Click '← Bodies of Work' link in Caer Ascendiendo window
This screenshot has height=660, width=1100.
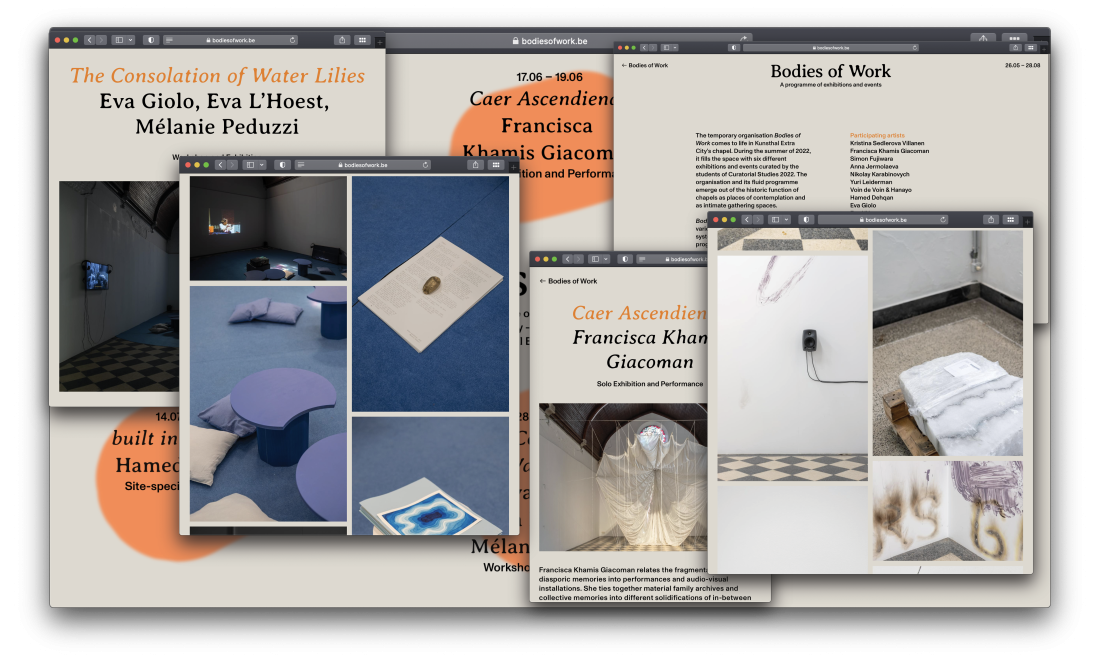click(568, 281)
